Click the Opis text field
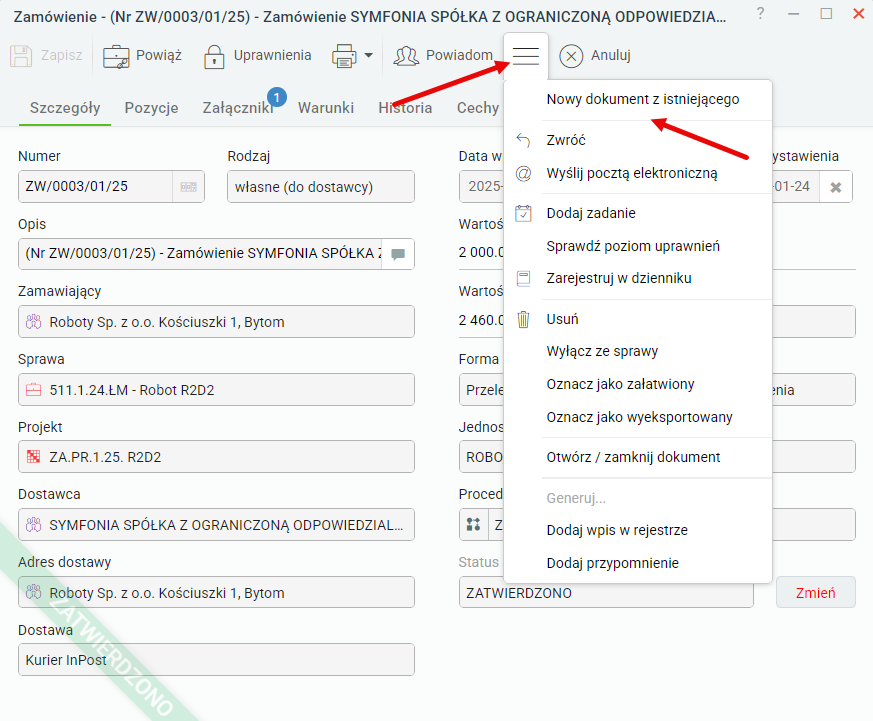873x721 pixels. (200, 254)
